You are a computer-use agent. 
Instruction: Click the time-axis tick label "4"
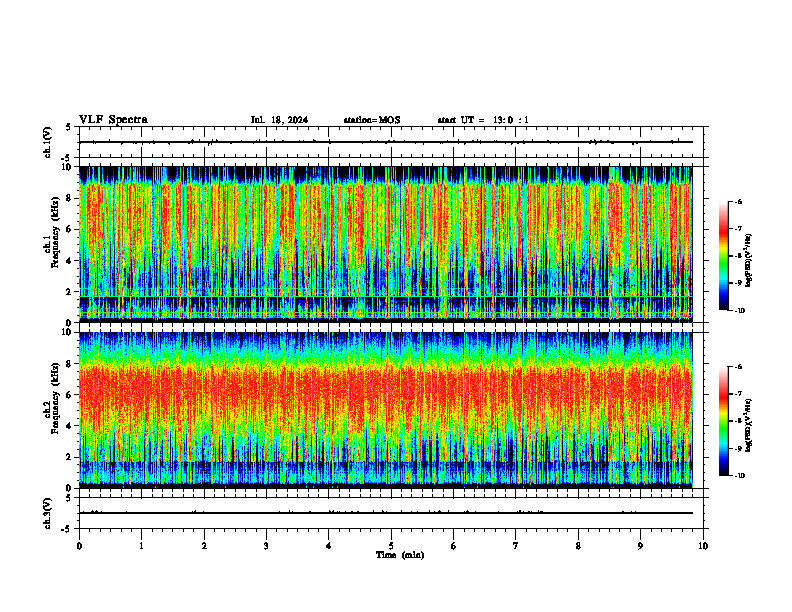click(329, 546)
